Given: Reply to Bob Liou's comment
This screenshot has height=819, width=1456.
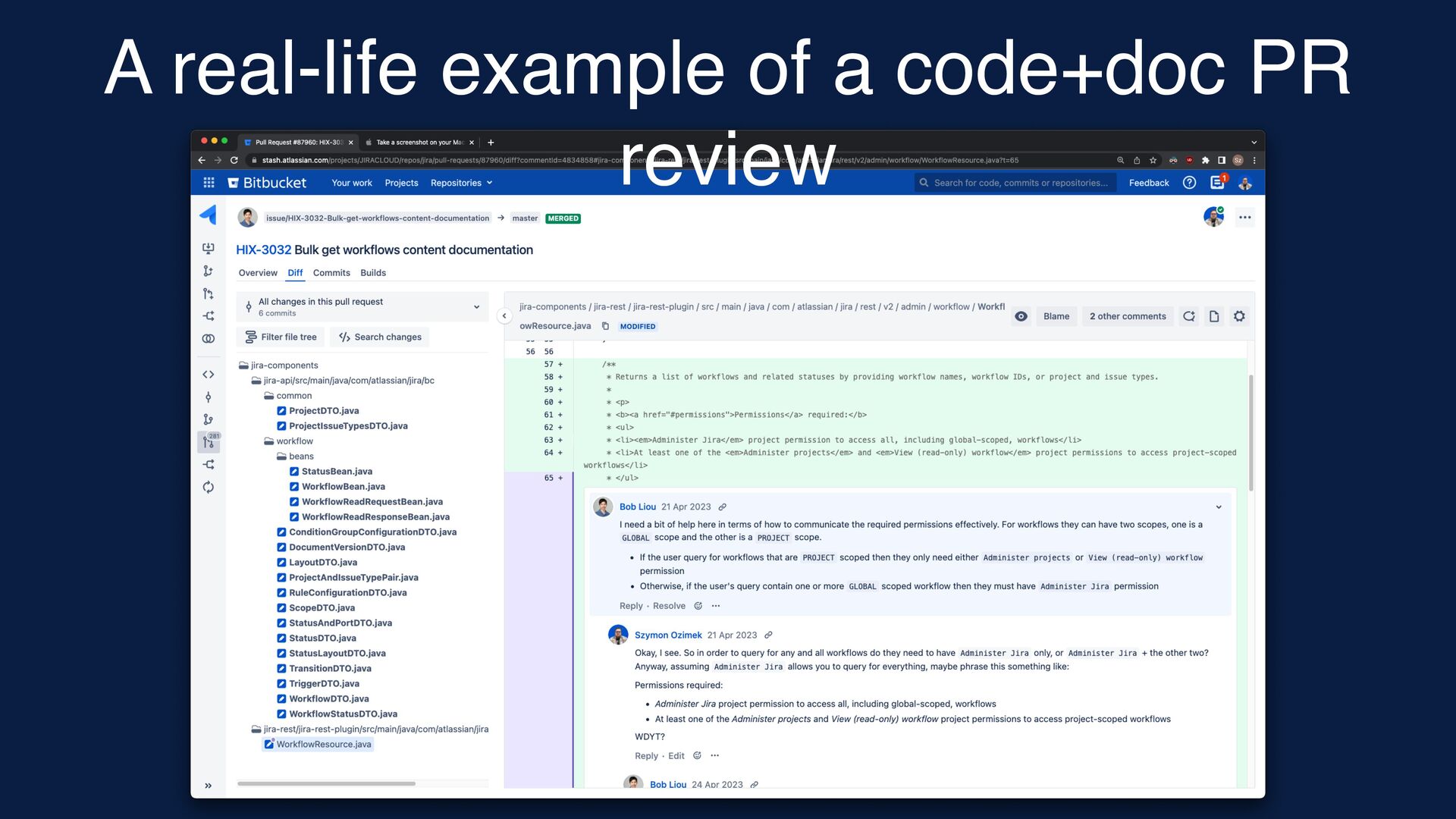Looking at the screenshot, I should pyautogui.click(x=631, y=606).
